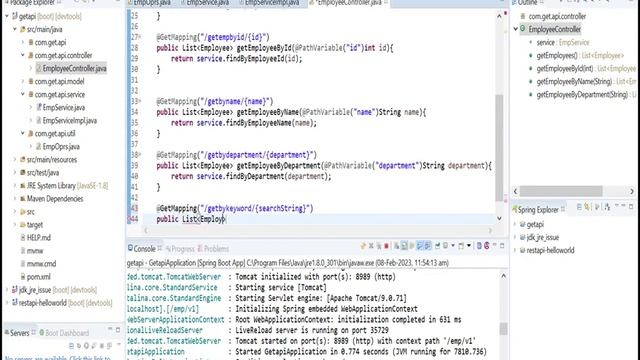Collapse the getapi project node
This screenshot has width=640, height=360.
[x=7, y=16]
